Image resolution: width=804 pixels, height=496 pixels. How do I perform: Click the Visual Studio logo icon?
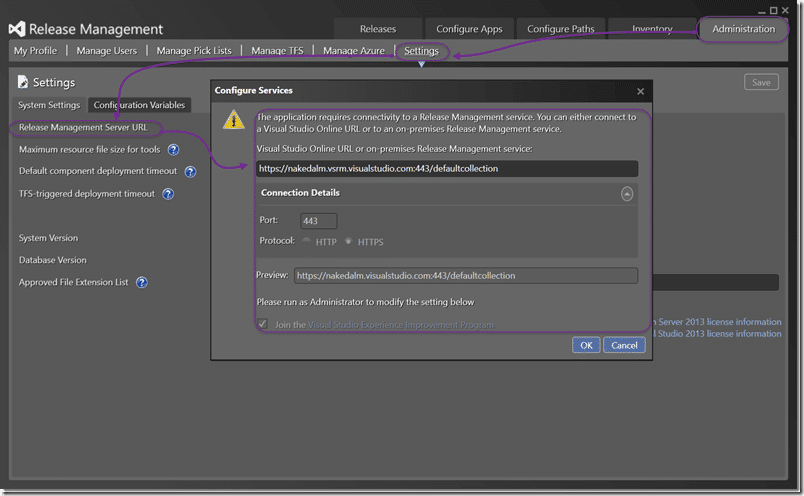pyautogui.click(x=17, y=29)
